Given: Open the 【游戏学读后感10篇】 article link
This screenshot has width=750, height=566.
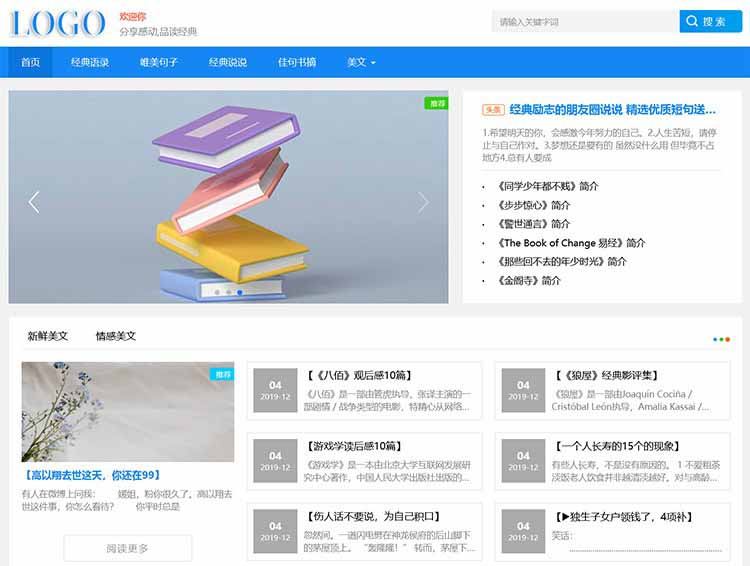Looking at the screenshot, I should 357,446.
